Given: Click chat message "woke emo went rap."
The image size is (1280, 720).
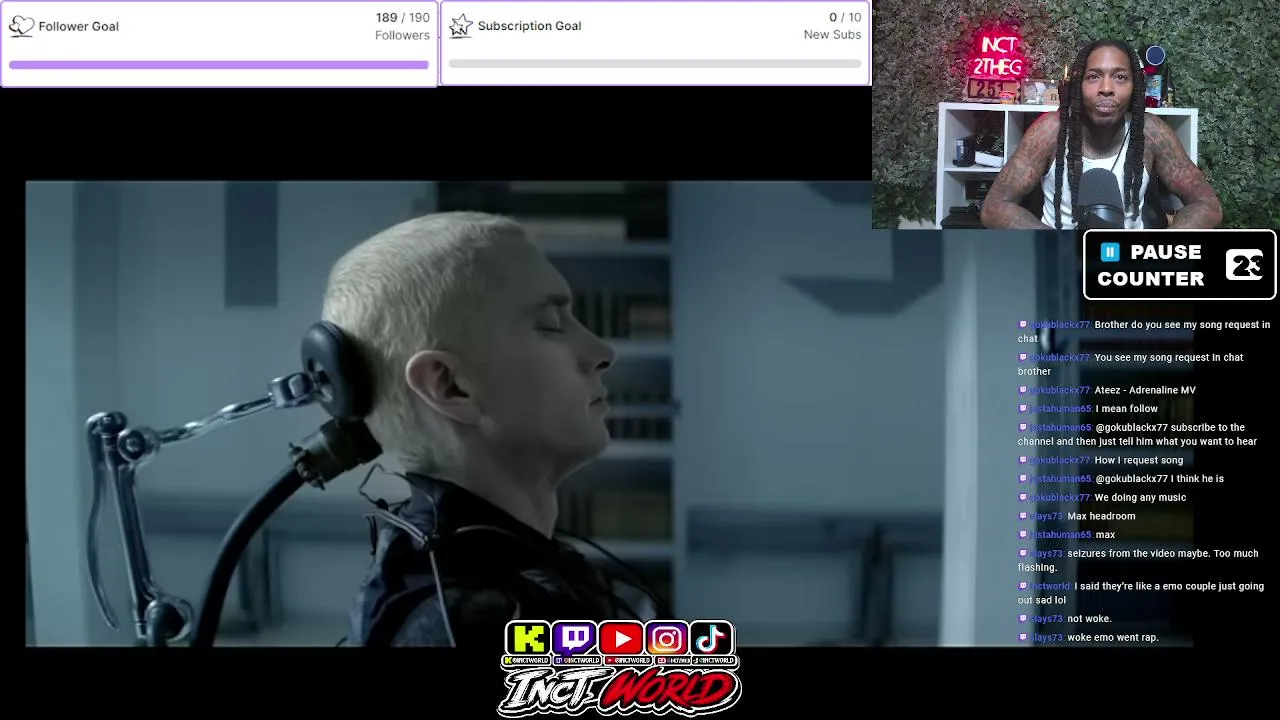Looking at the screenshot, I should [x=1113, y=637].
